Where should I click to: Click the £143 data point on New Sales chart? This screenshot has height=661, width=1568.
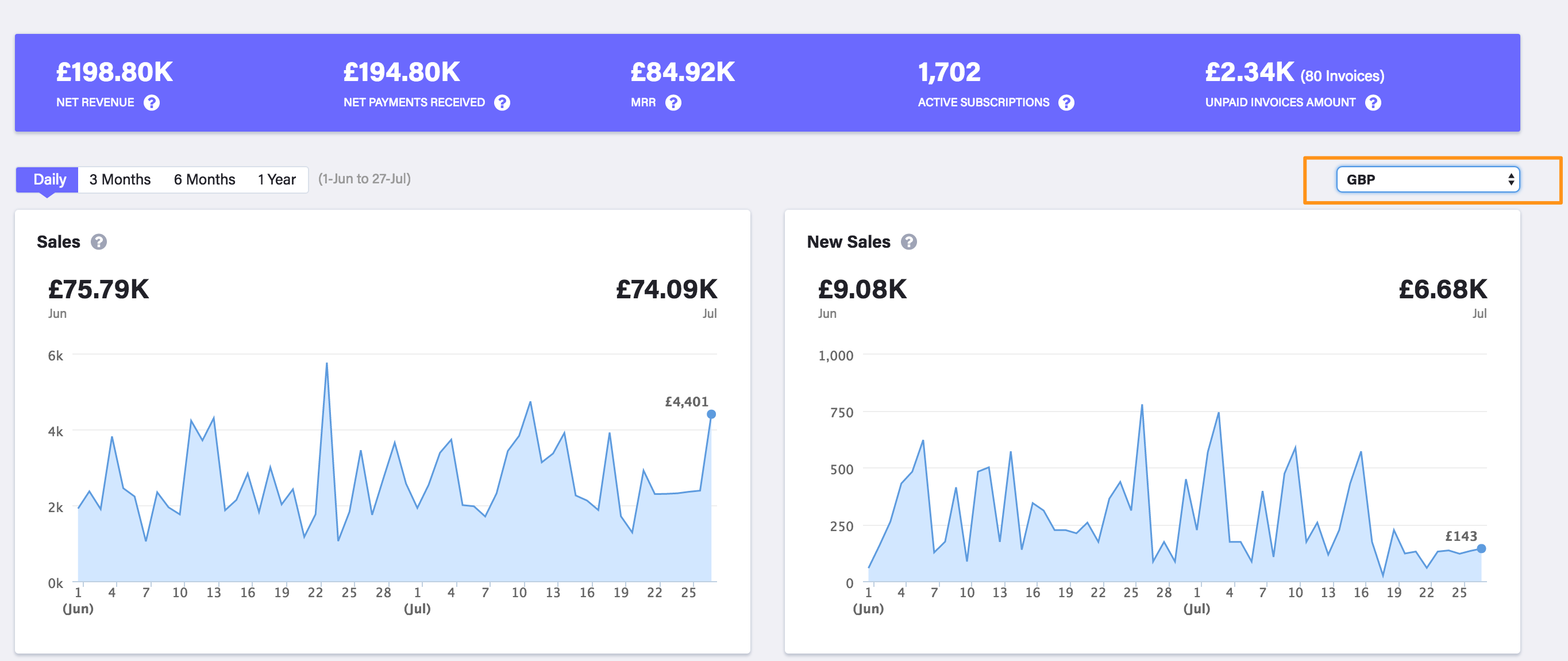(x=1481, y=549)
